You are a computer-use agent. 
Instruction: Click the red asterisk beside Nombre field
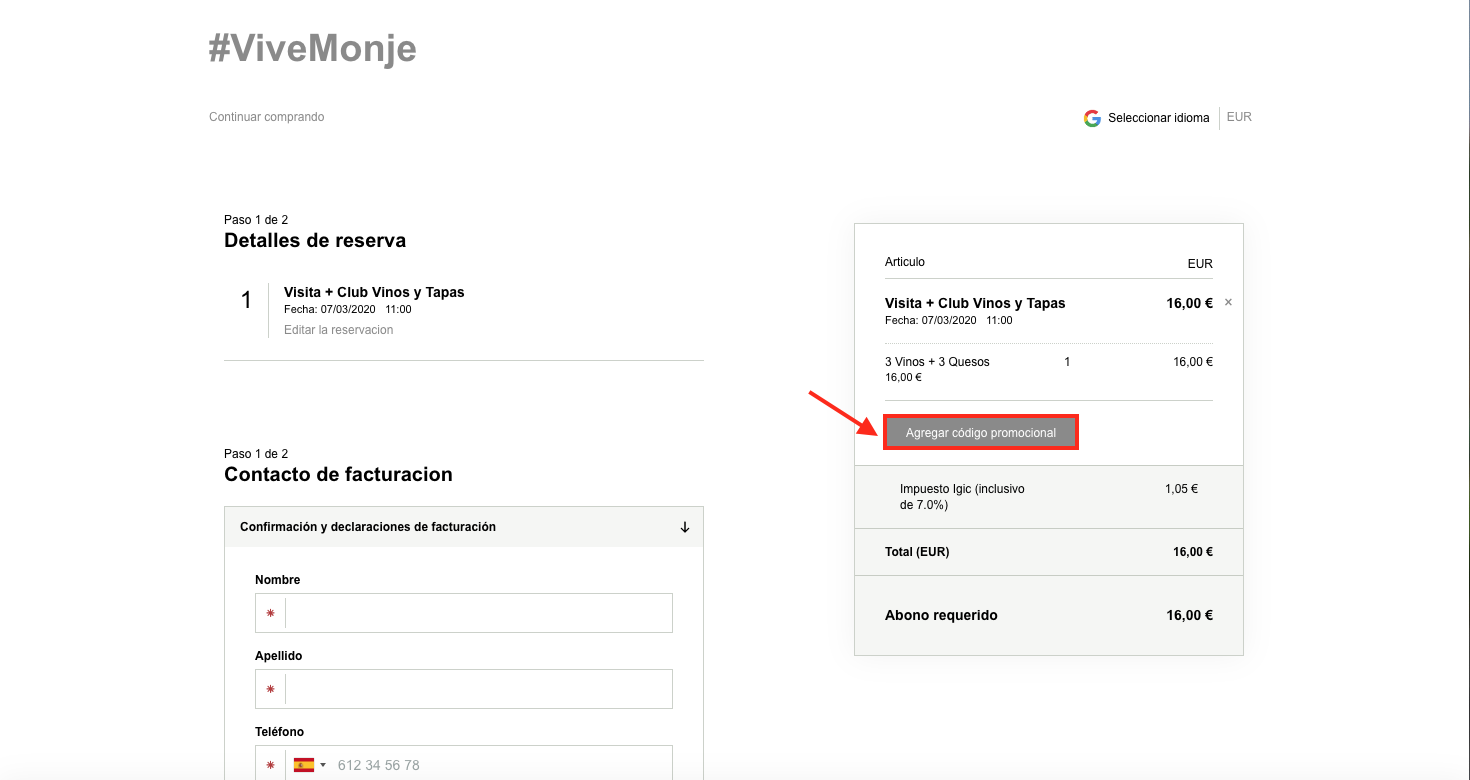click(x=270, y=613)
